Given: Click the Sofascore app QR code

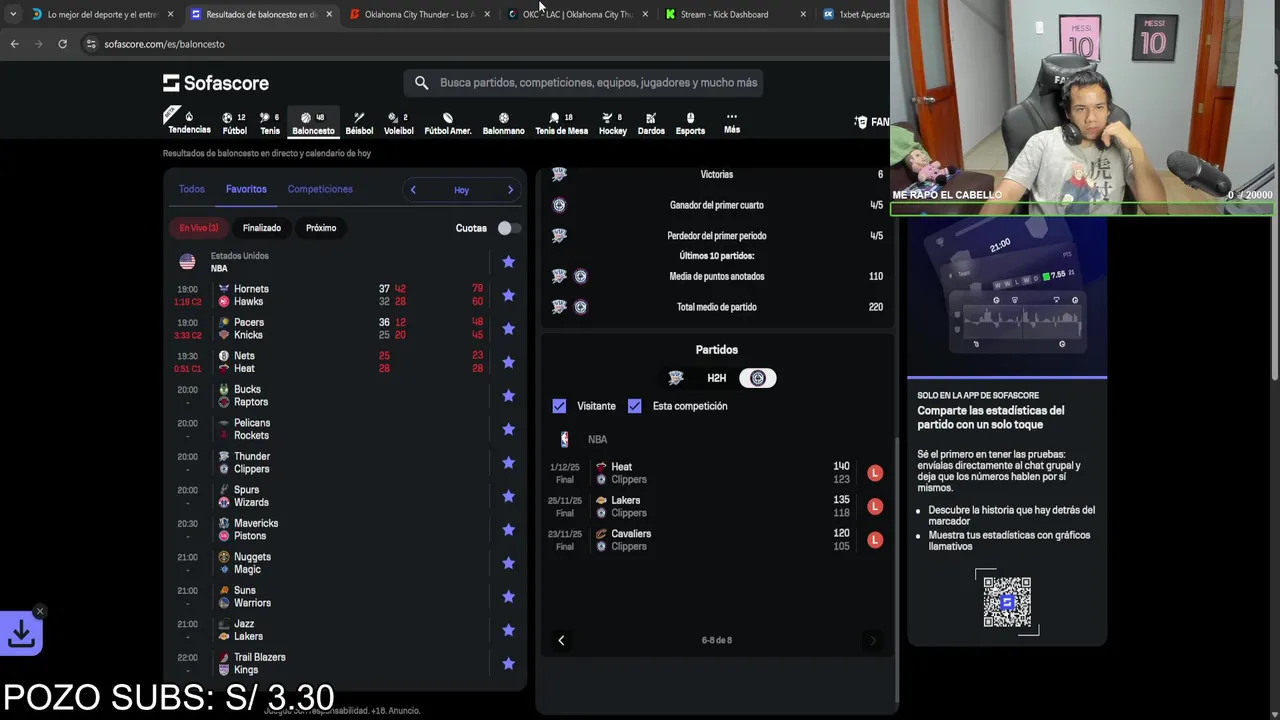Looking at the screenshot, I should (x=1007, y=602).
